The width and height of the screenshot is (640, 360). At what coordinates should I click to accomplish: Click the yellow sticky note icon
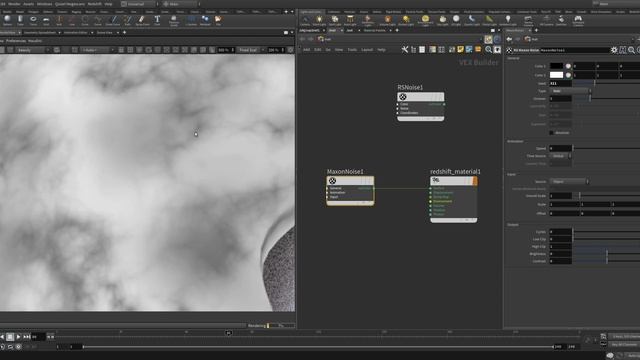coord(460,49)
